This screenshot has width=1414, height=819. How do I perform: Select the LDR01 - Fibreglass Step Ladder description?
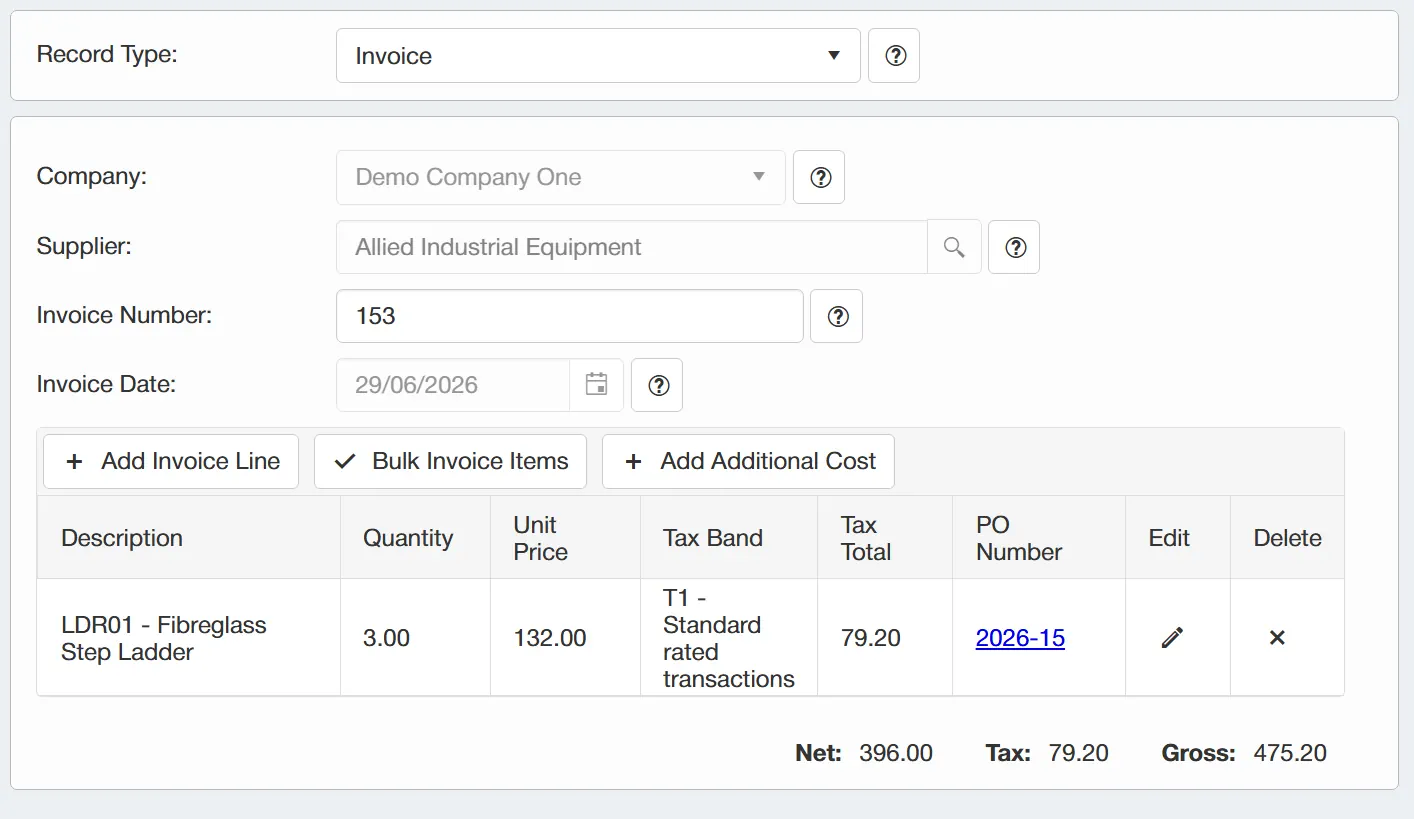(x=164, y=638)
